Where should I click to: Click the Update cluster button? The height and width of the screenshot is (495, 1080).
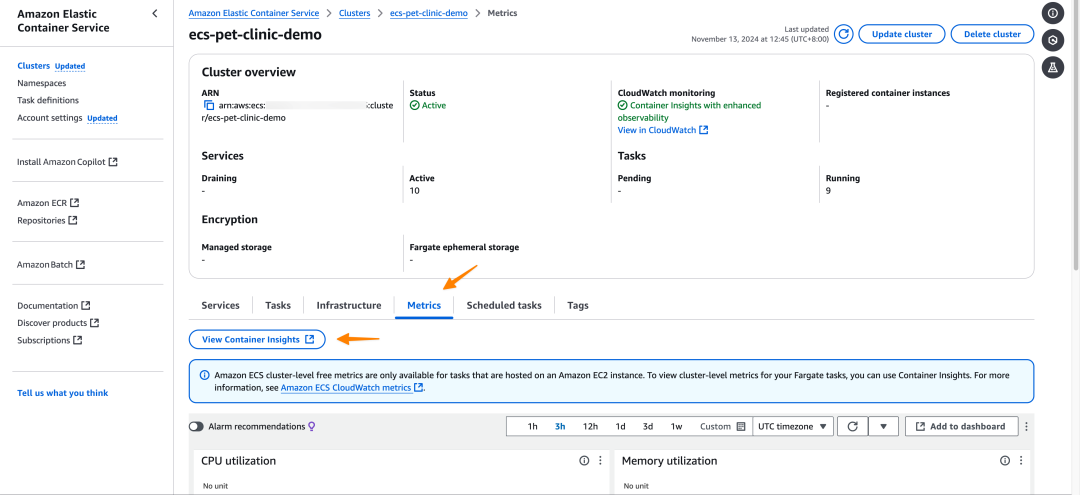click(x=902, y=34)
